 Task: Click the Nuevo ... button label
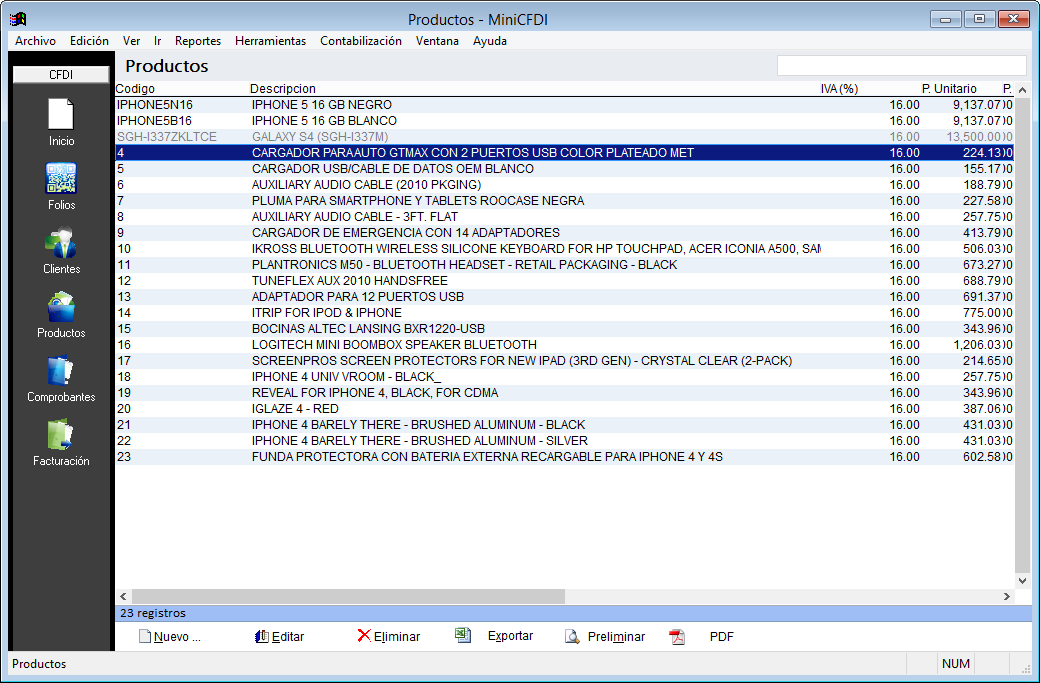point(177,637)
